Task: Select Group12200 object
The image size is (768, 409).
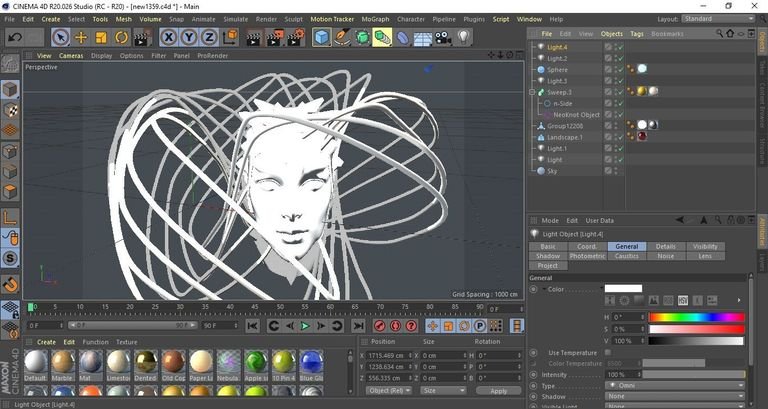Action: (565, 126)
